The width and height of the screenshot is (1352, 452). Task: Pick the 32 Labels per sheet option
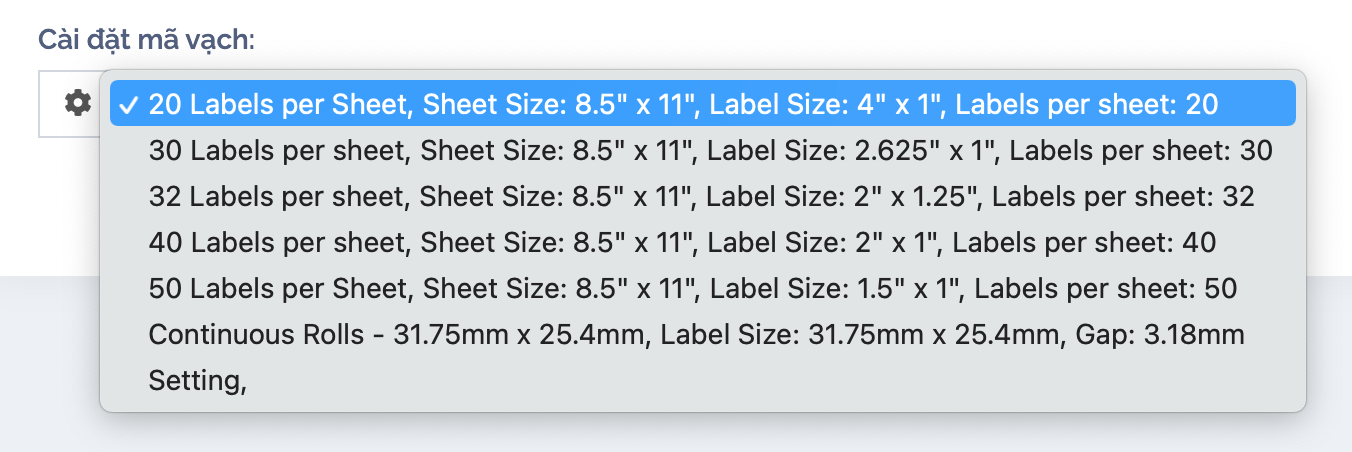701,197
